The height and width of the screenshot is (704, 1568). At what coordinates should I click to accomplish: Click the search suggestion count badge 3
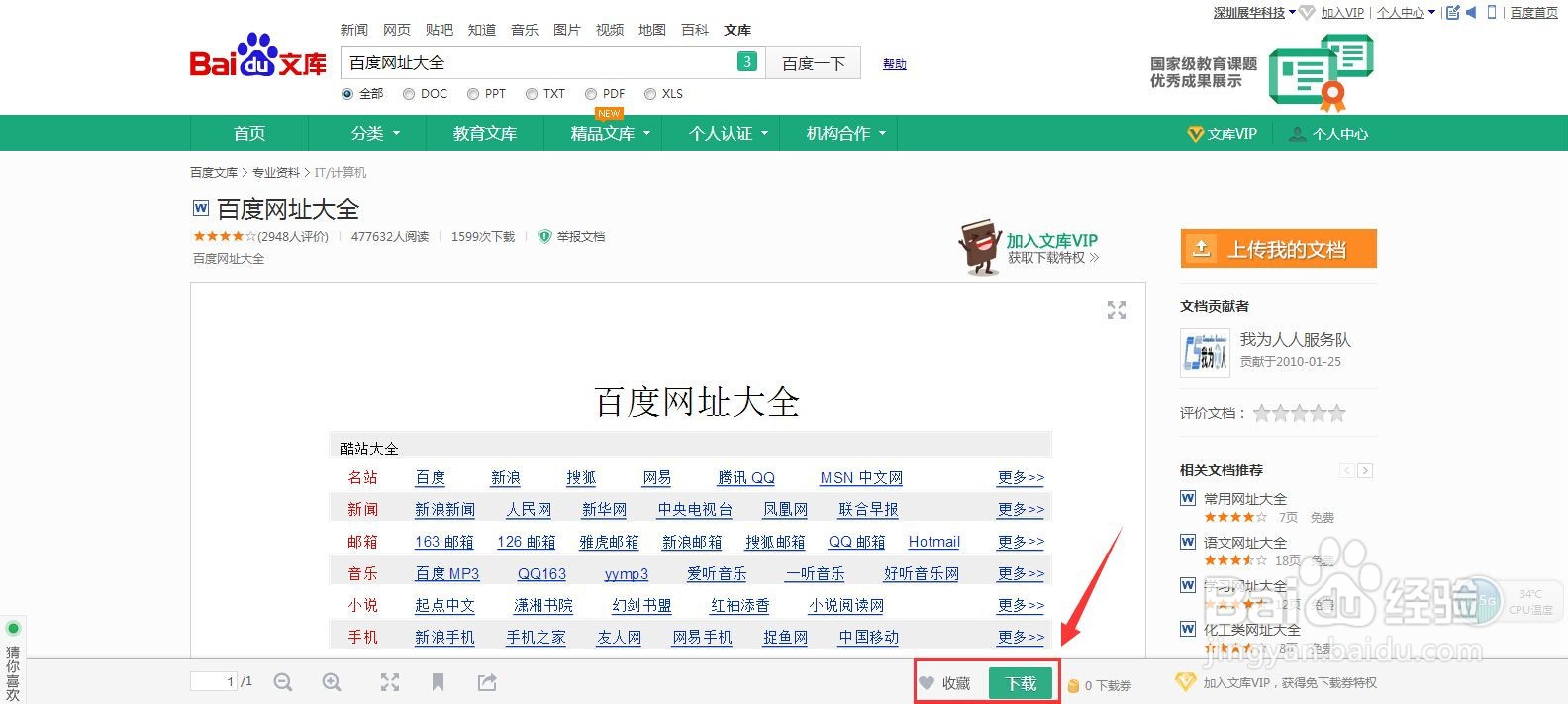tap(747, 62)
